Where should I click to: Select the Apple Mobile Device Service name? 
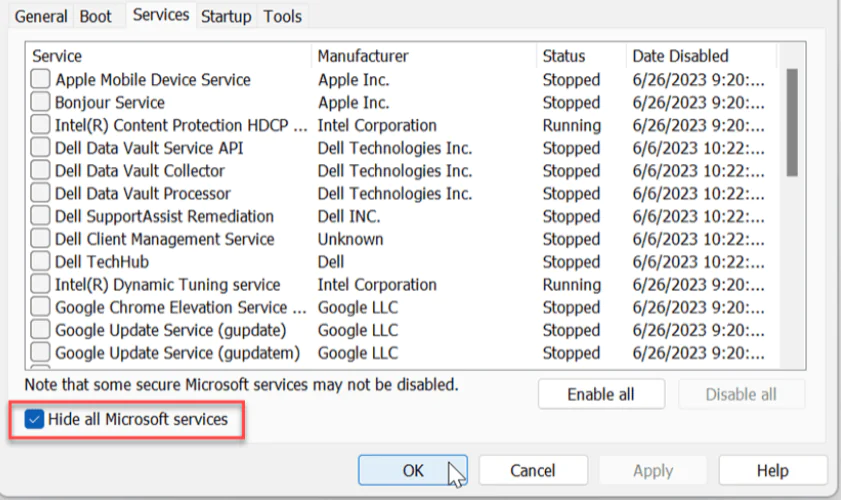point(153,79)
